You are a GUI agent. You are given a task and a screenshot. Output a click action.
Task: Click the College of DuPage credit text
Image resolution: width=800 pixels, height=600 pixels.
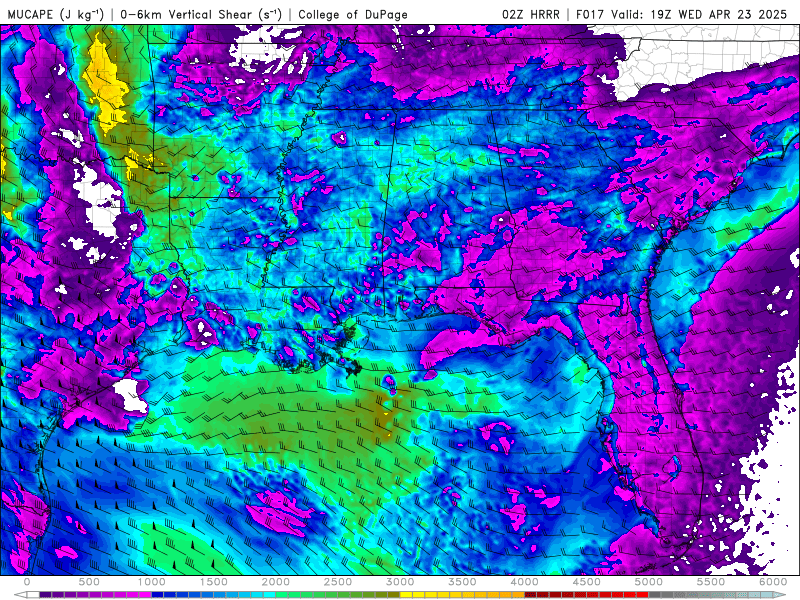(353, 14)
